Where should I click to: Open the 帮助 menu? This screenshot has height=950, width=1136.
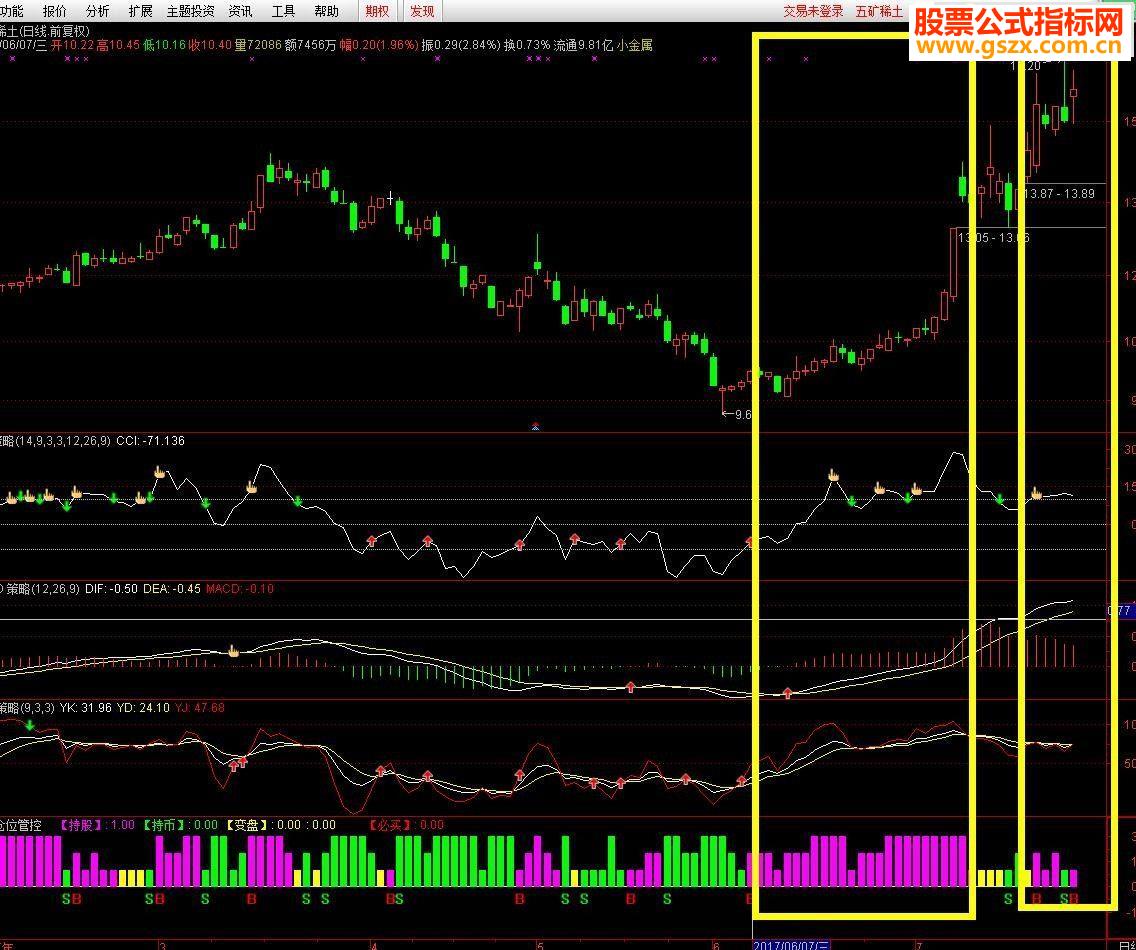click(326, 11)
